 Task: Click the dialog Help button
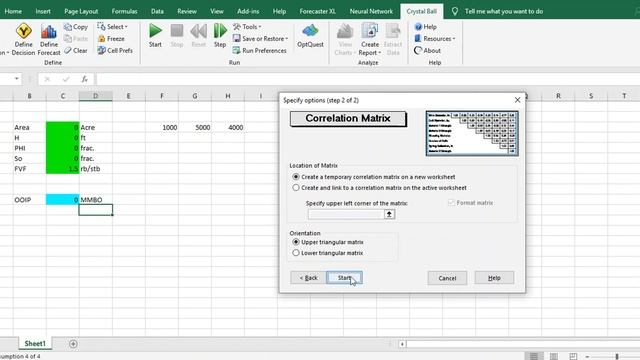494,278
